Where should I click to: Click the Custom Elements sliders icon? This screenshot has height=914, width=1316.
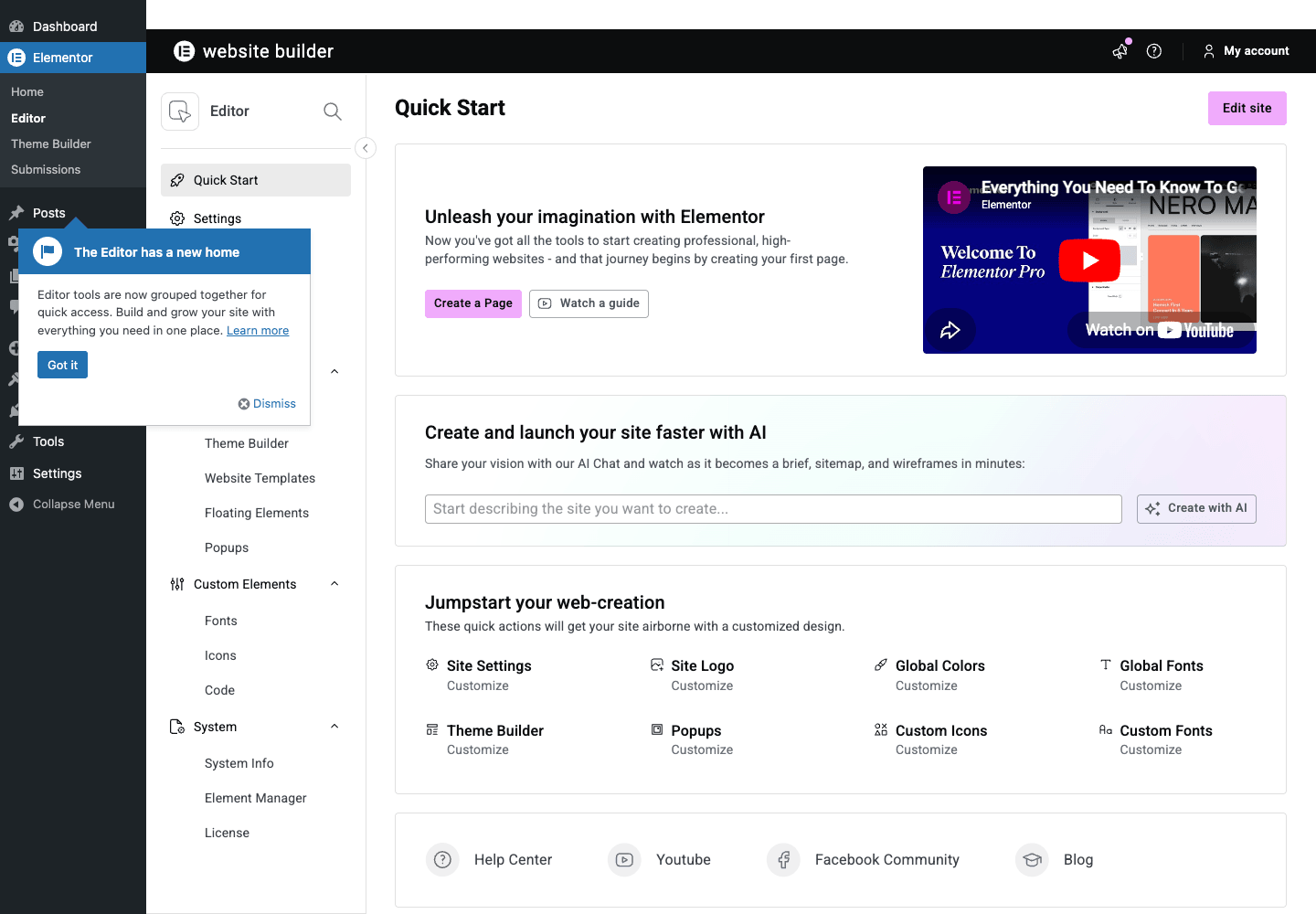(x=177, y=584)
